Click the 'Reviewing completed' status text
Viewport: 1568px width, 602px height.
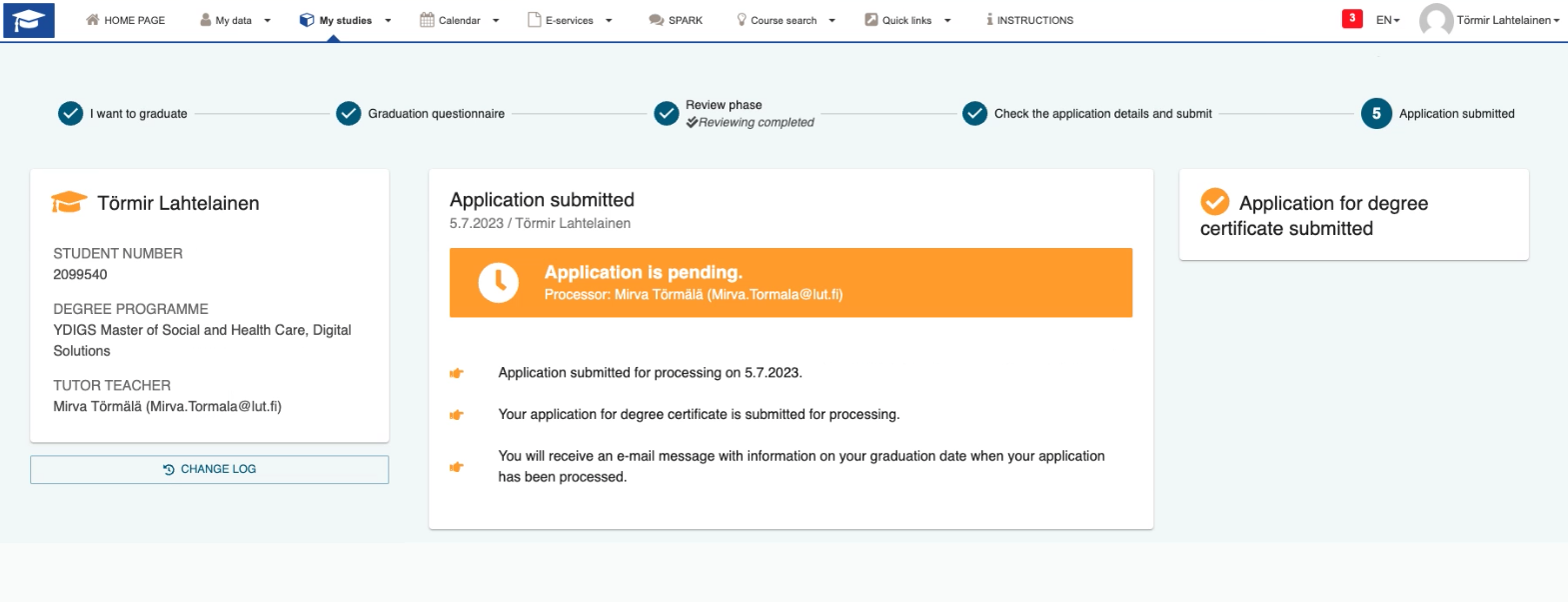point(757,122)
